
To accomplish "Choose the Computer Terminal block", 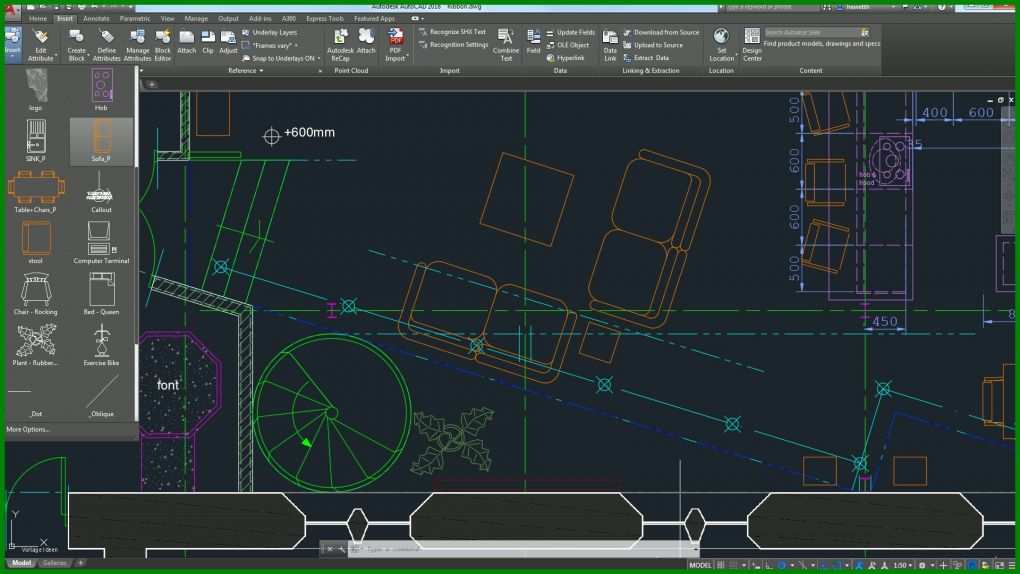I will 101,243.
